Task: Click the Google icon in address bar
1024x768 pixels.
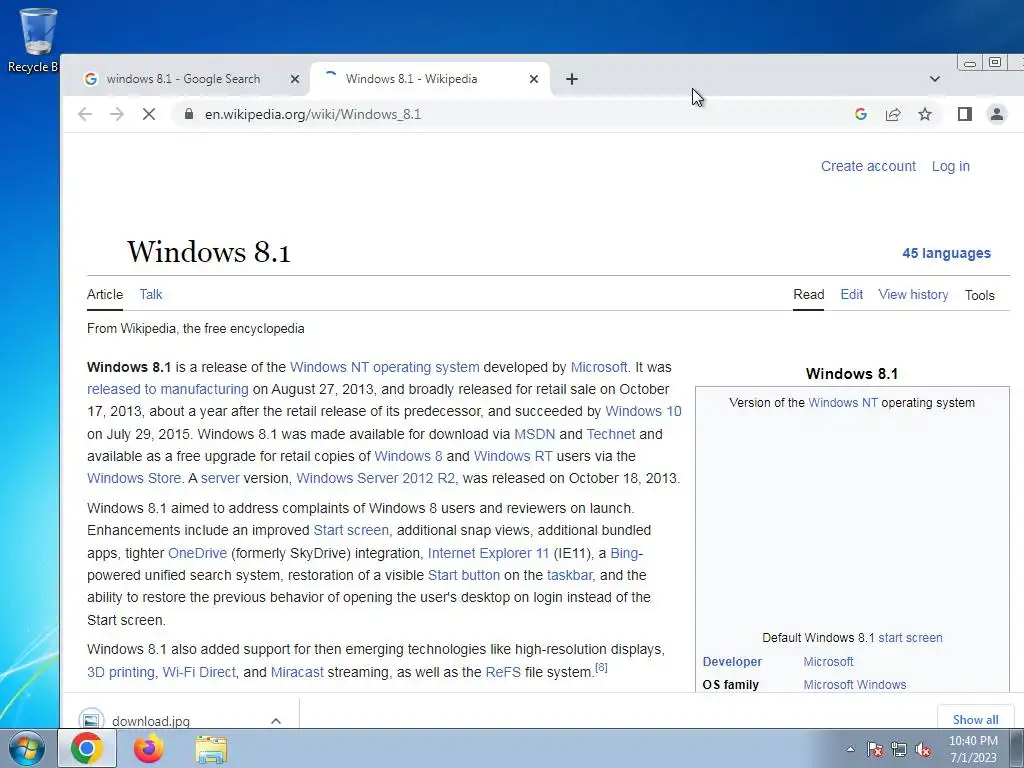Action: (861, 114)
